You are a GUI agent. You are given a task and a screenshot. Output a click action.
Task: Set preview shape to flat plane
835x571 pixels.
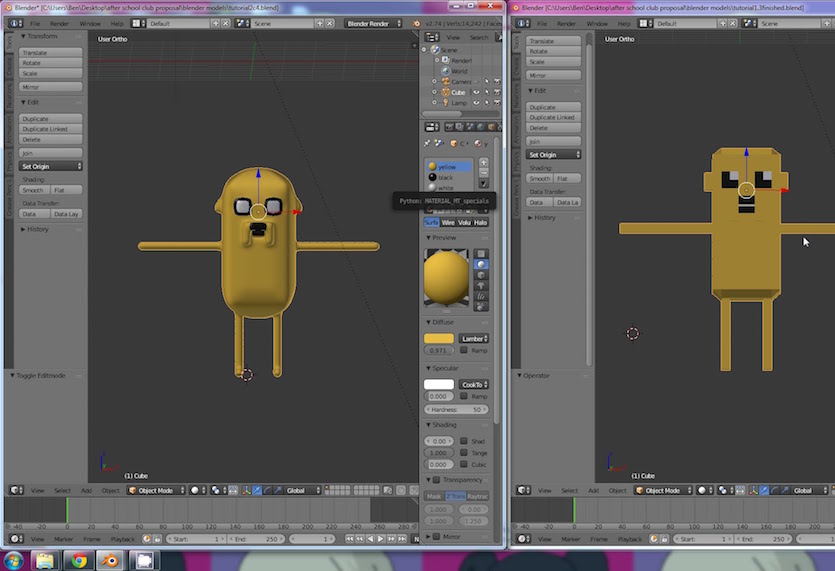tap(481, 254)
